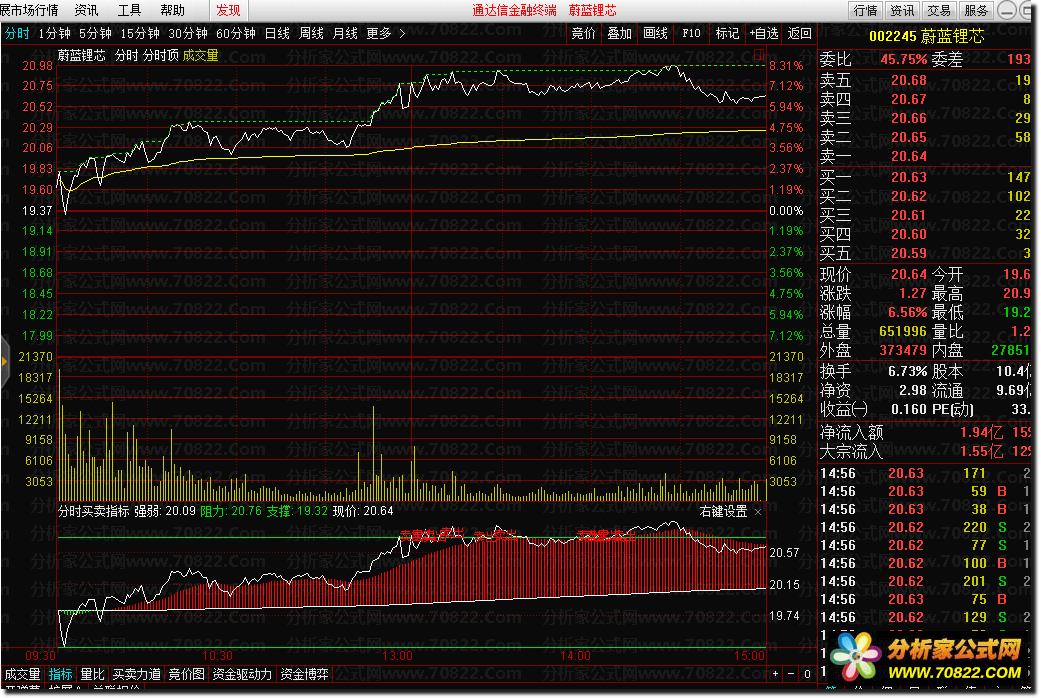Select the 资金博弈 bottom tab
The width and height of the screenshot is (1041, 698).
tap(305, 674)
